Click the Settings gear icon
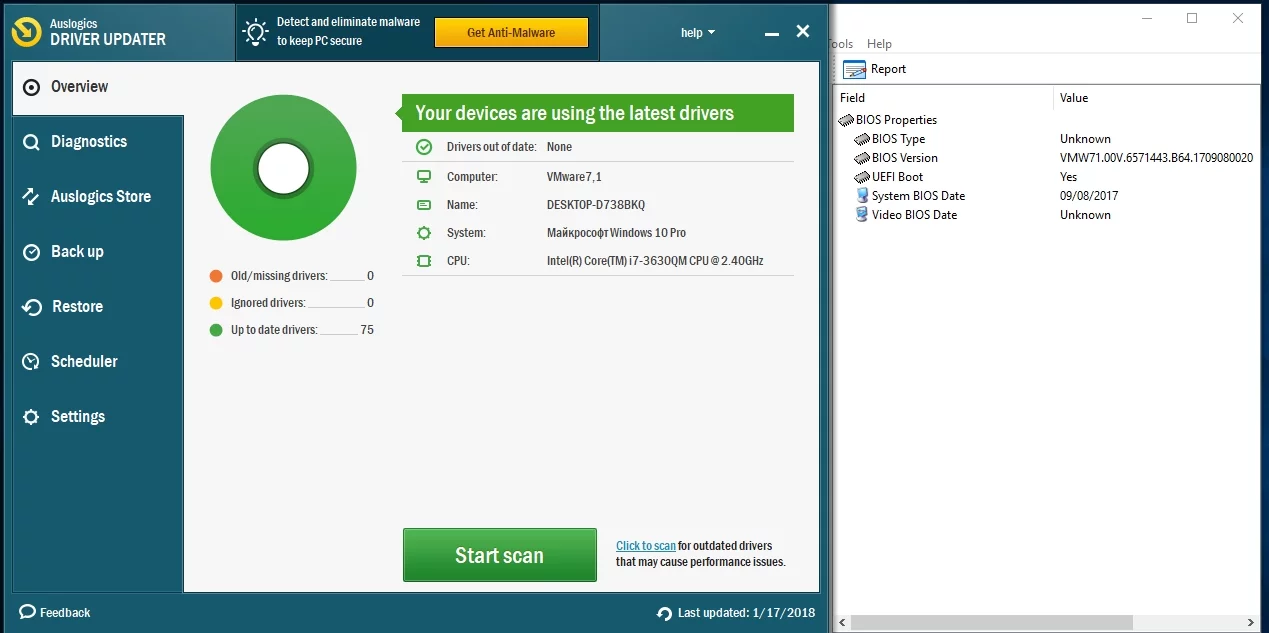This screenshot has width=1269, height=633. pyautogui.click(x=31, y=417)
